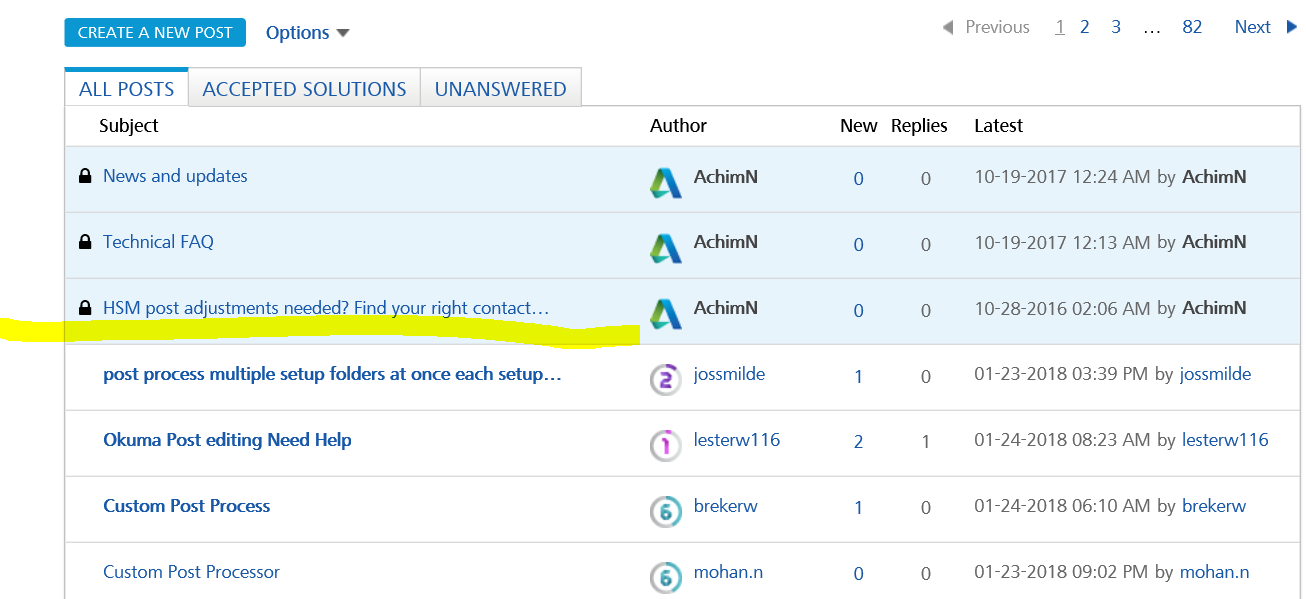
Task: View author profile lesterw116 in Author column
Action: tap(737, 440)
